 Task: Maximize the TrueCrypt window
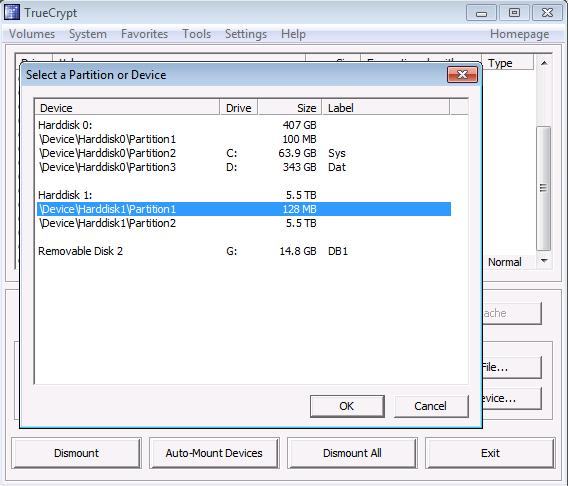pyautogui.click(x=514, y=13)
